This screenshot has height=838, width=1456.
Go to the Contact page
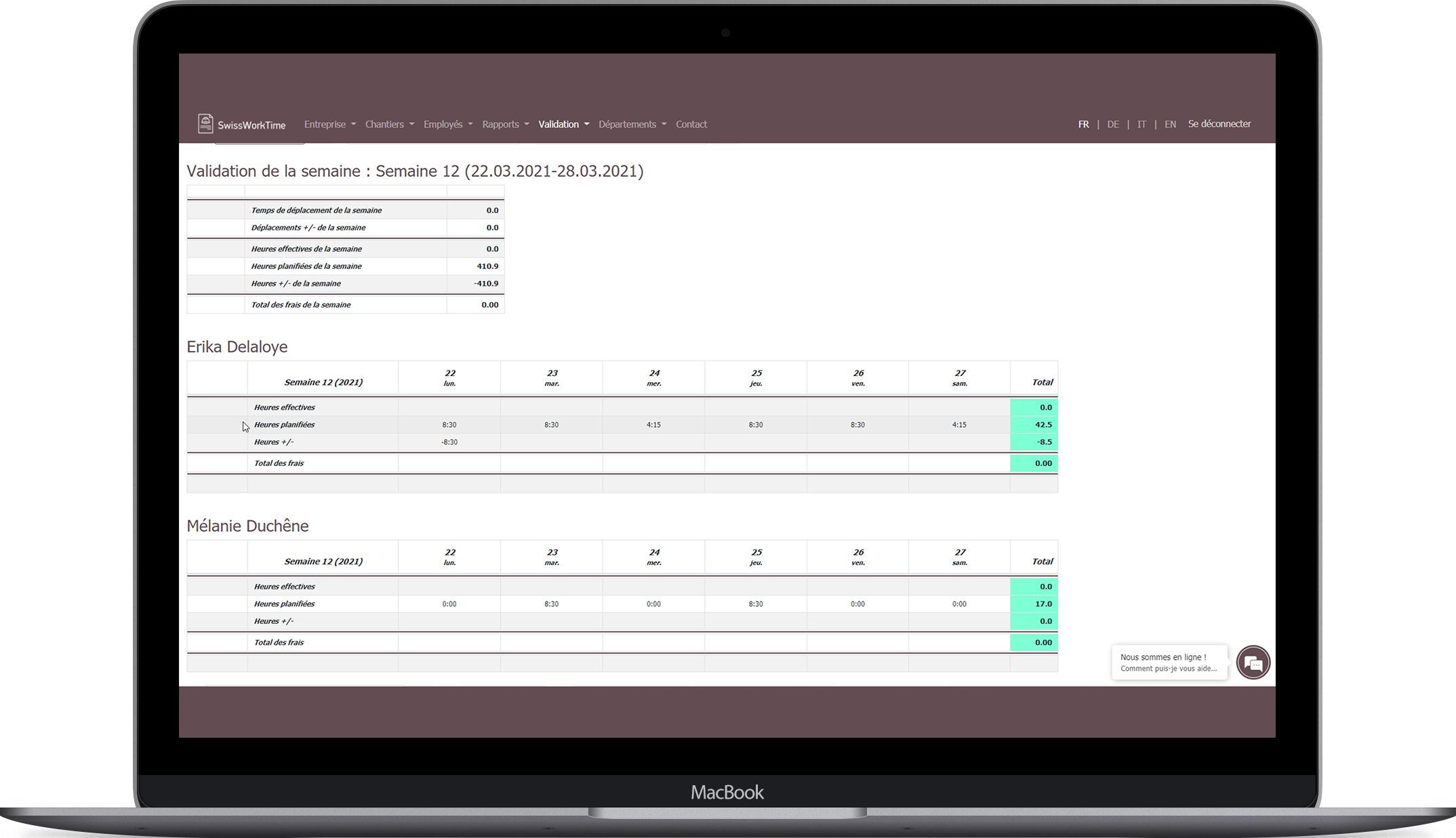pyautogui.click(x=691, y=124)
